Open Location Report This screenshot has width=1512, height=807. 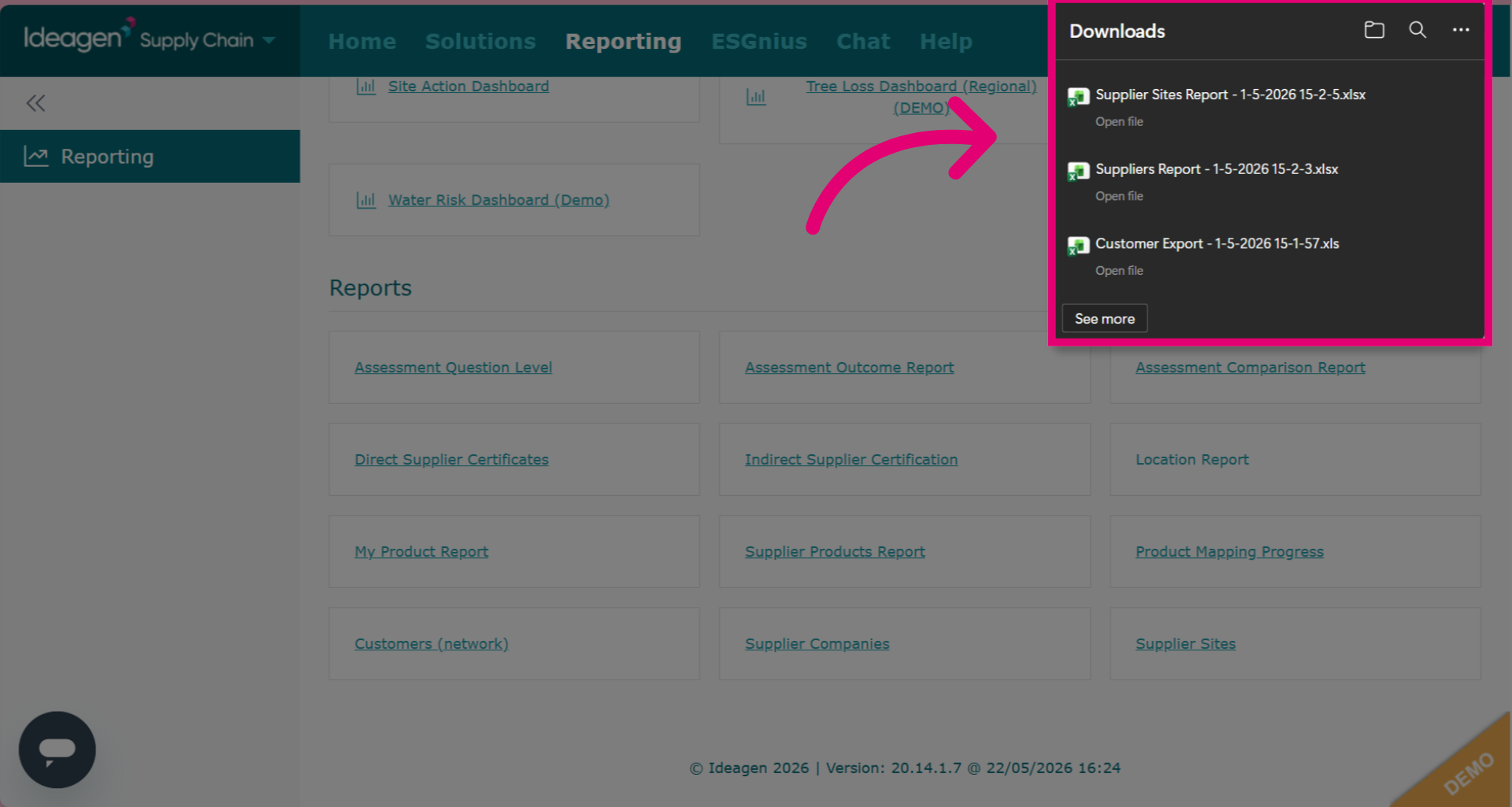[1192, 460]
